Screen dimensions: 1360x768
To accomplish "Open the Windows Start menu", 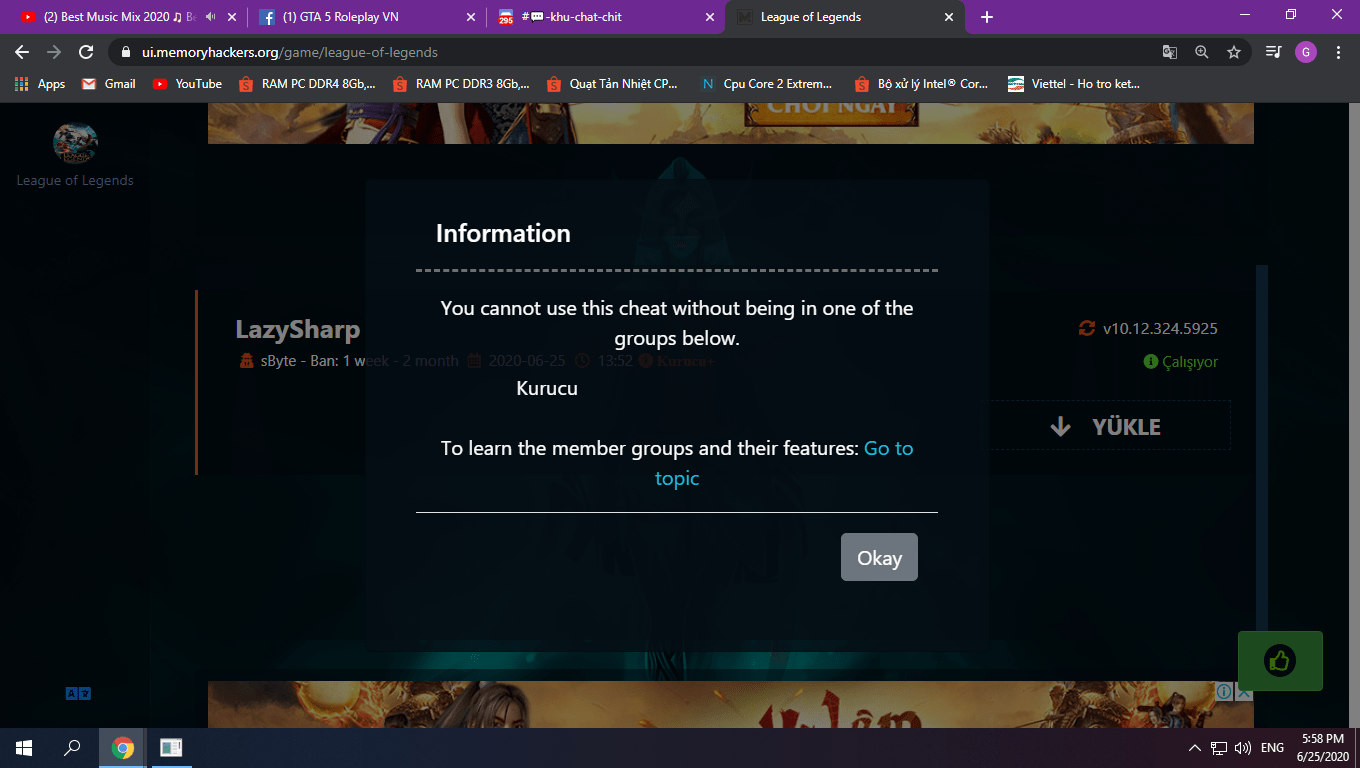I will (24, 747).
